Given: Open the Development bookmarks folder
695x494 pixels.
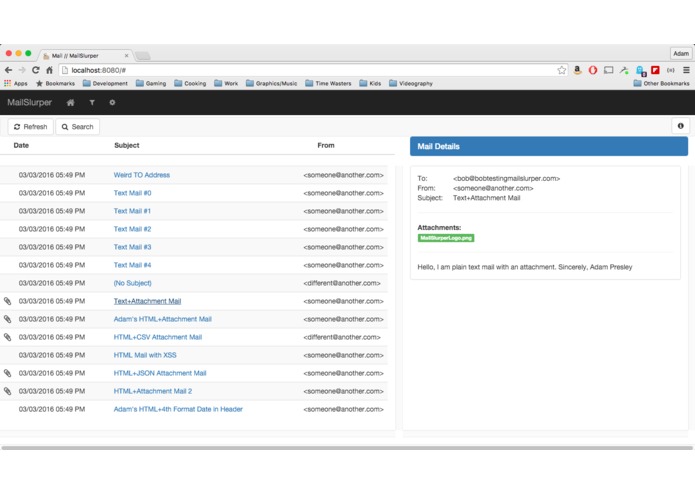Looking at the screenshot, I should [x=105, y=83].
